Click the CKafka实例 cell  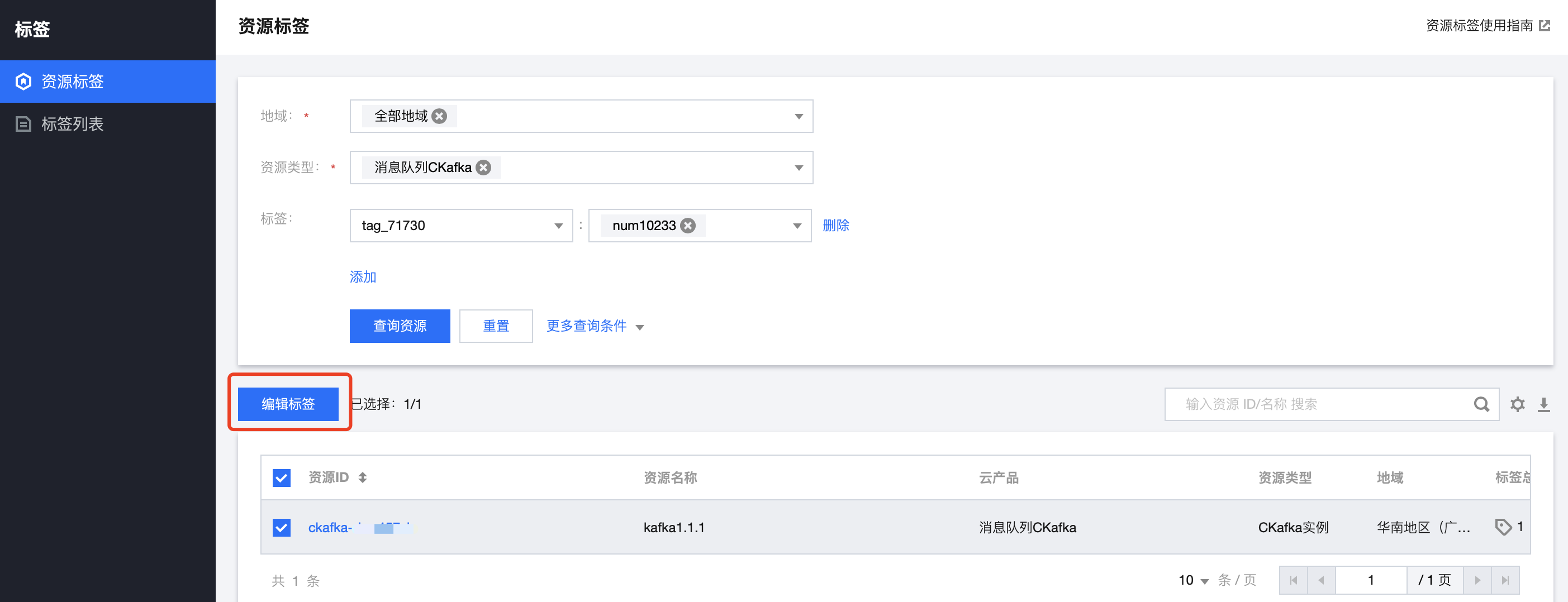[x=1293, y=527]
